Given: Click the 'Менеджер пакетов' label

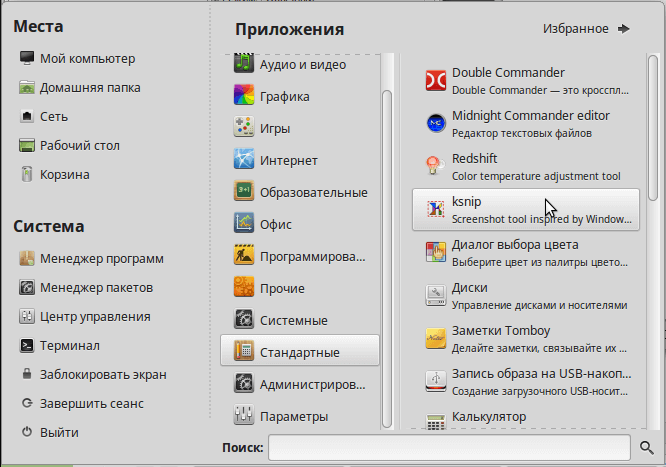Looking at the screenshot, I should [96, 288].
